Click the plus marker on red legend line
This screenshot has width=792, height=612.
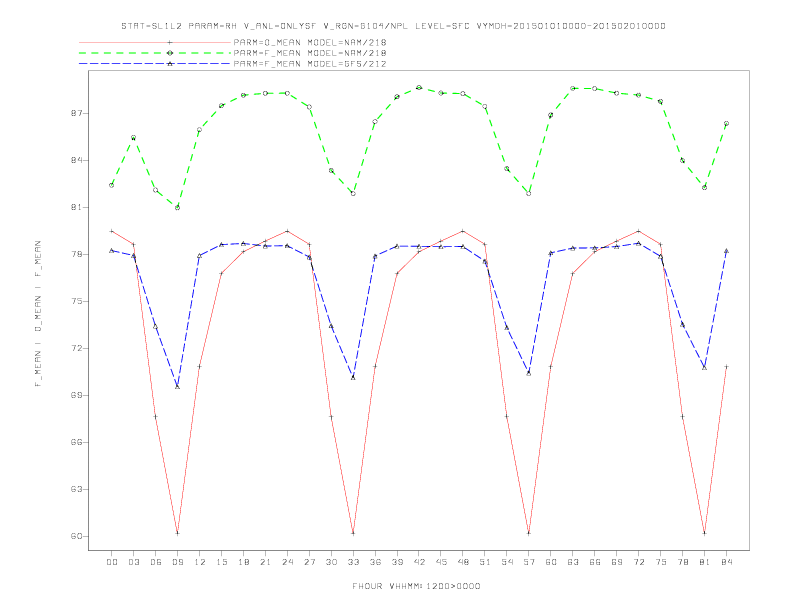click(170, 42)
